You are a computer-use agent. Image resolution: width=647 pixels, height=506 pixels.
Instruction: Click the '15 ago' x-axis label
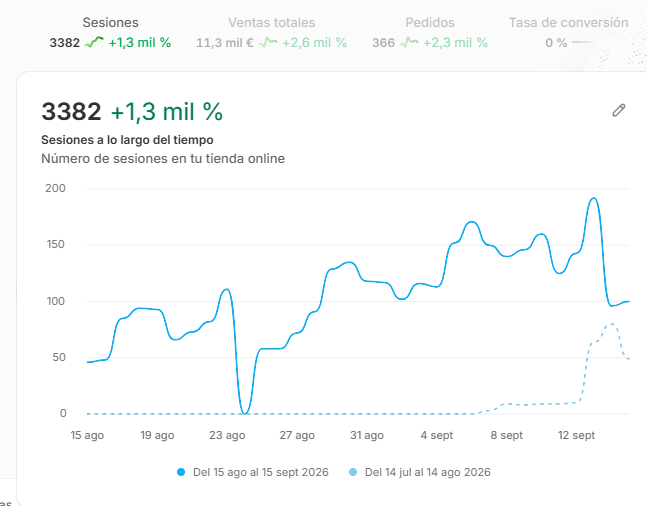87,435
